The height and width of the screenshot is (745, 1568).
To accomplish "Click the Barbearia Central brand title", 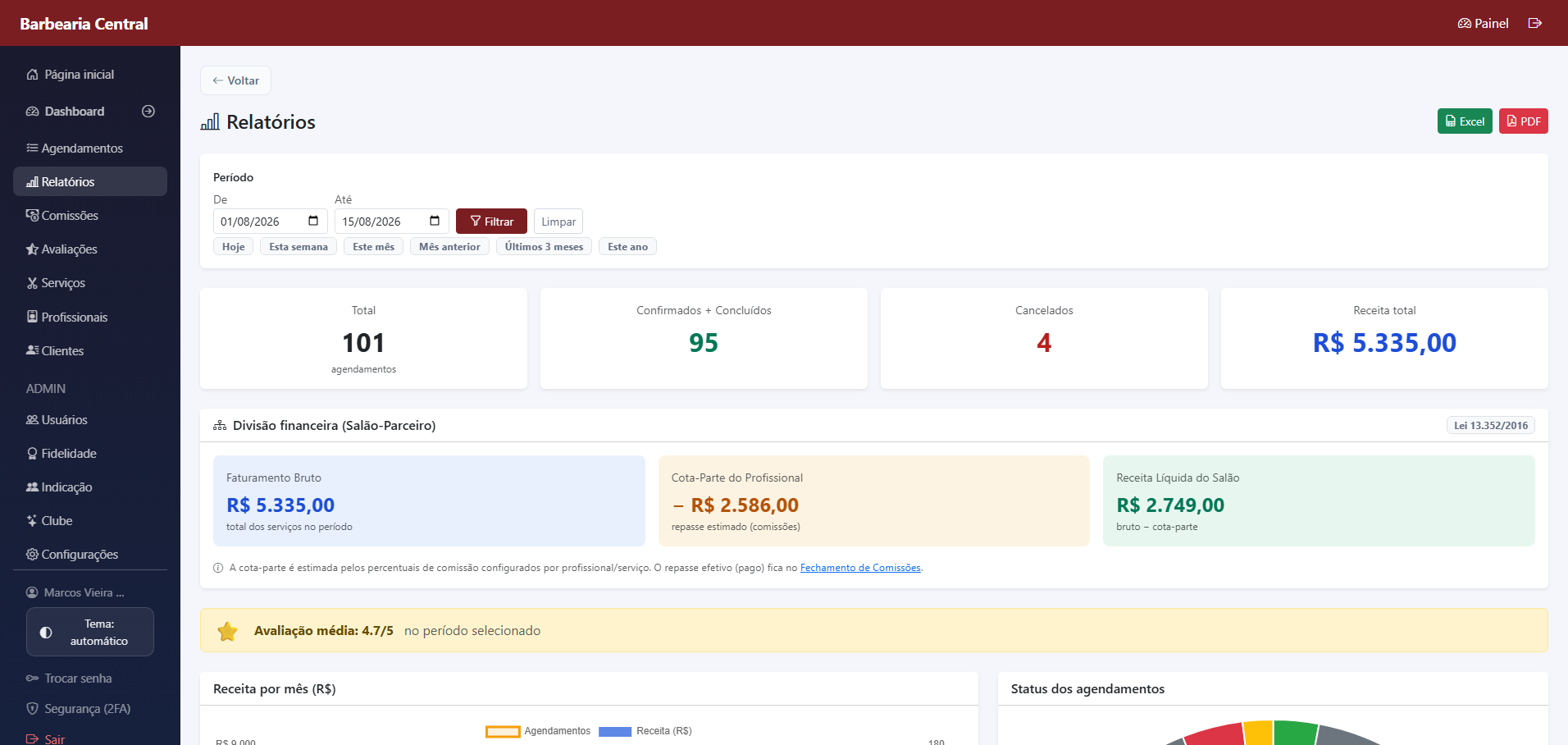I will point(84,24).
